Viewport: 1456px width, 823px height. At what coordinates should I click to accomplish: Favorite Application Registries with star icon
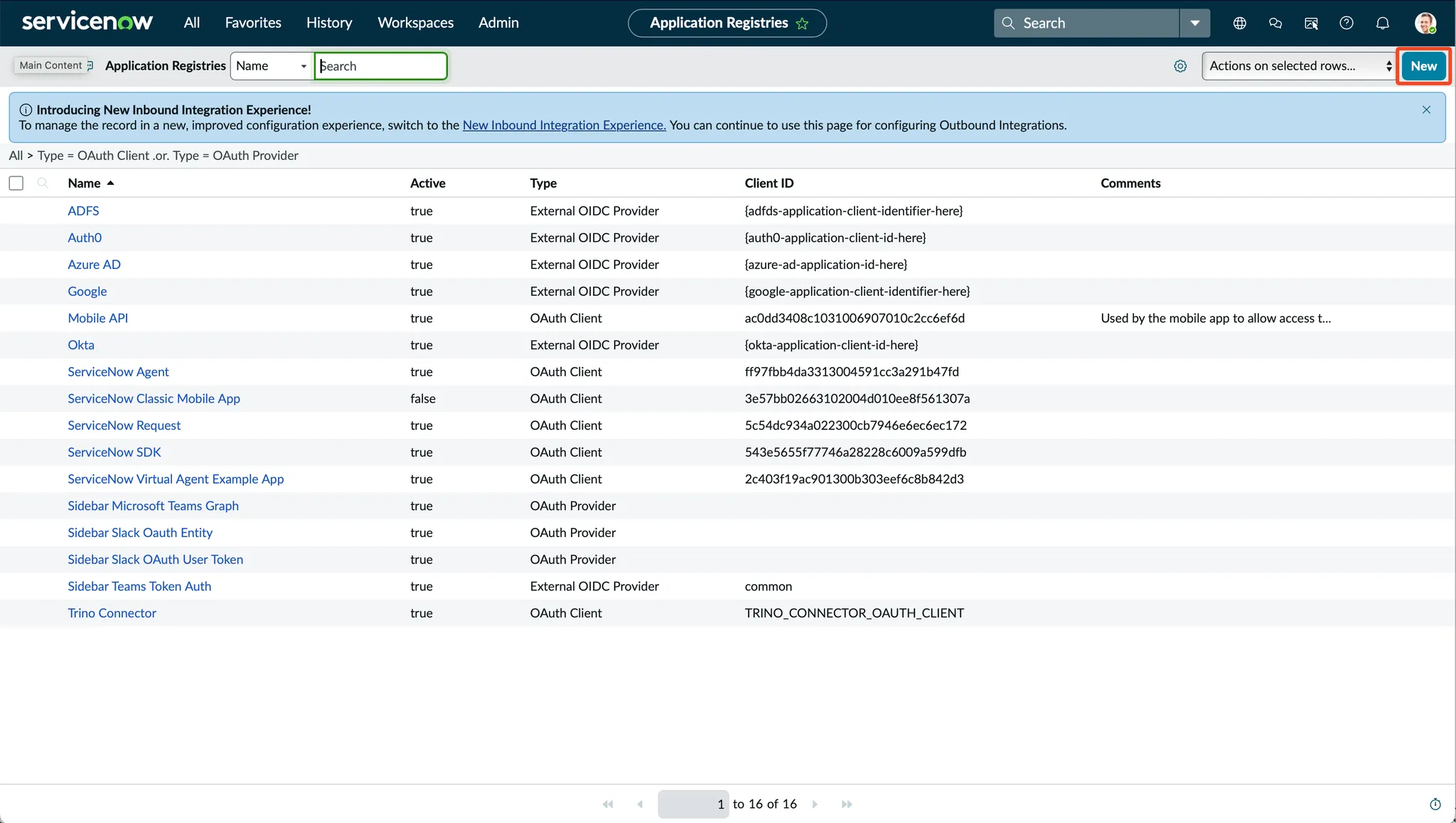pos(803,23)
